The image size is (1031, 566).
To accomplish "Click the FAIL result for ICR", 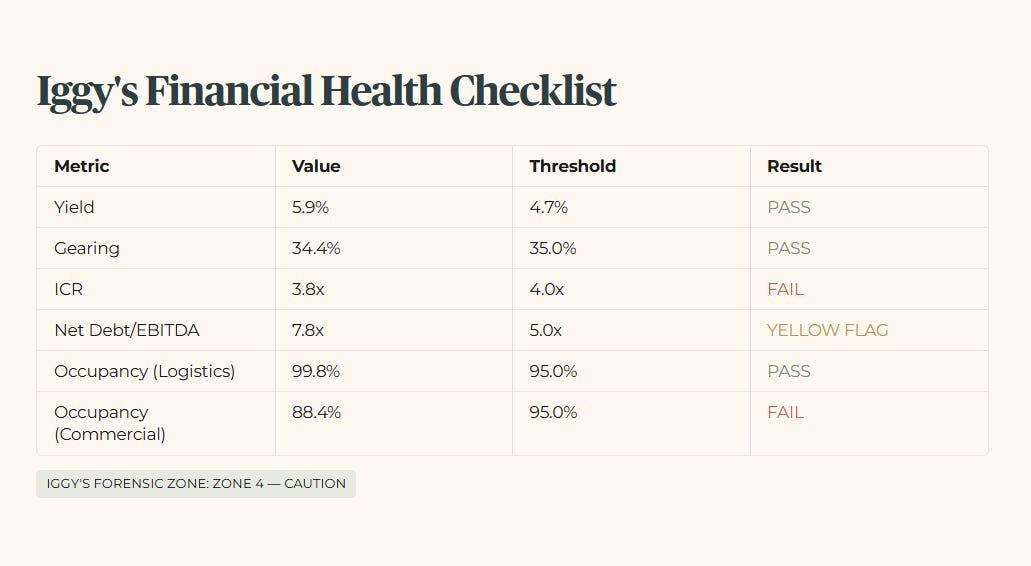I will pos(785,289).
